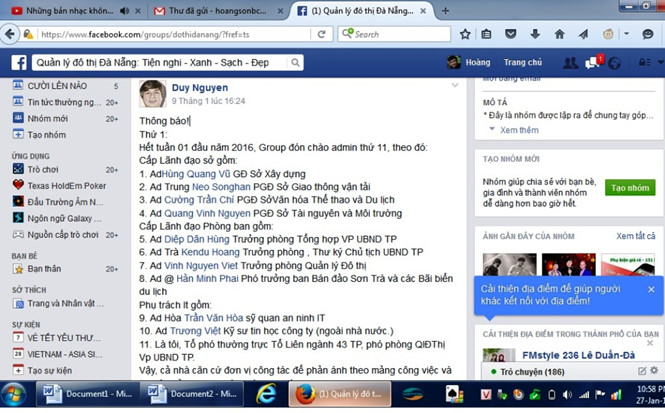Open a new browser tab with plus
The height and width of the screenshot is (413, 665).
click(x=445, y=11)
